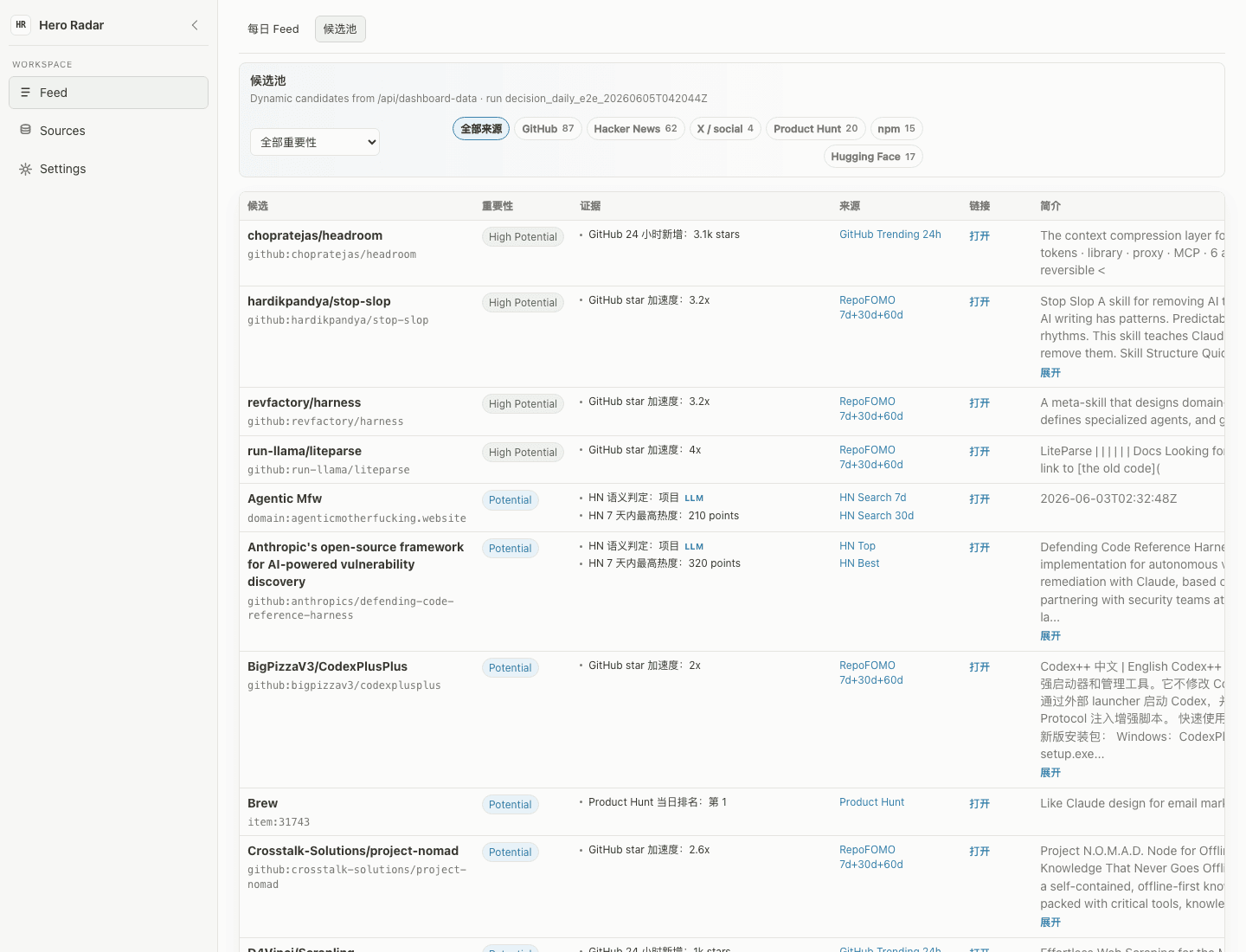Click Potential badge for Brew
Viewport: 1246px width, 952px height.
point(510,804)
